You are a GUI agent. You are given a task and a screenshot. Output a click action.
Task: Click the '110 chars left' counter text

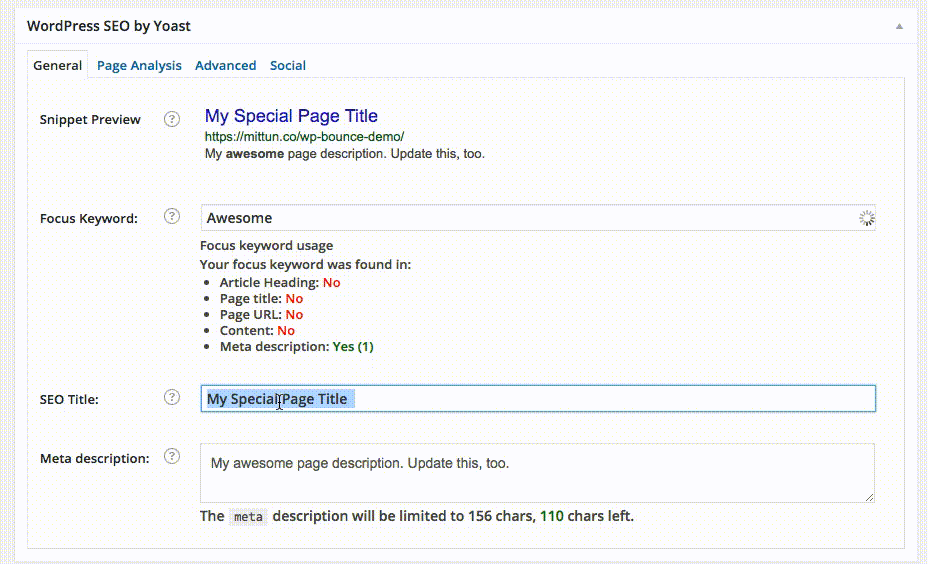587,516
